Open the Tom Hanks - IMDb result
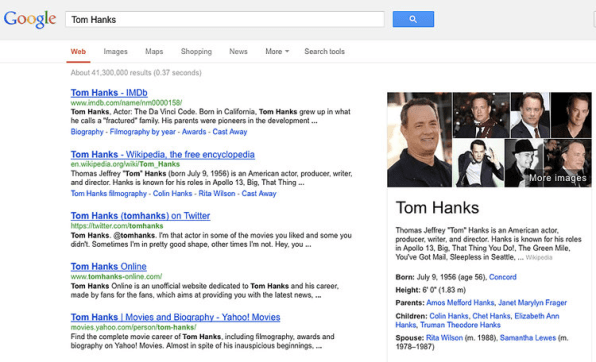Image resolution: width=596 pixels, height=362 pixels. (109, 93)
